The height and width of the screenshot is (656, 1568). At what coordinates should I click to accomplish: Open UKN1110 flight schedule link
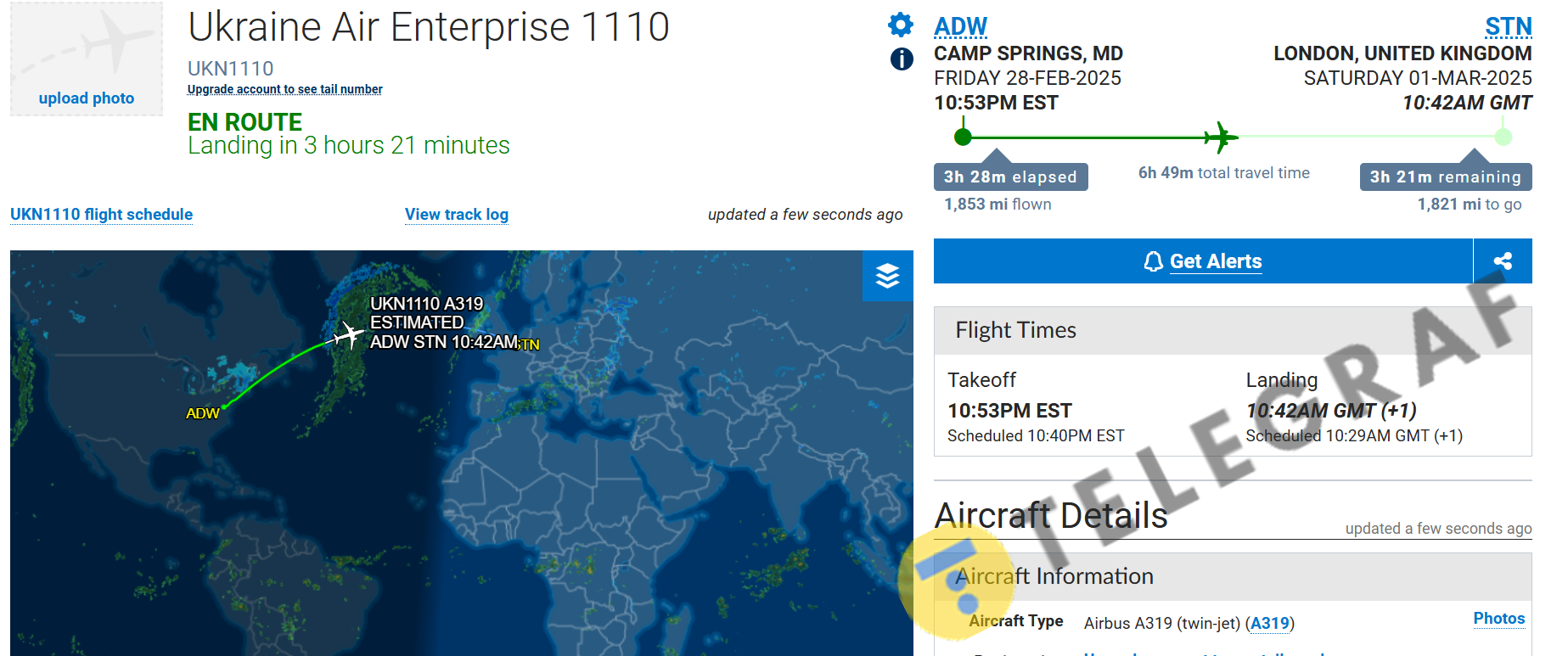point(102,215)
